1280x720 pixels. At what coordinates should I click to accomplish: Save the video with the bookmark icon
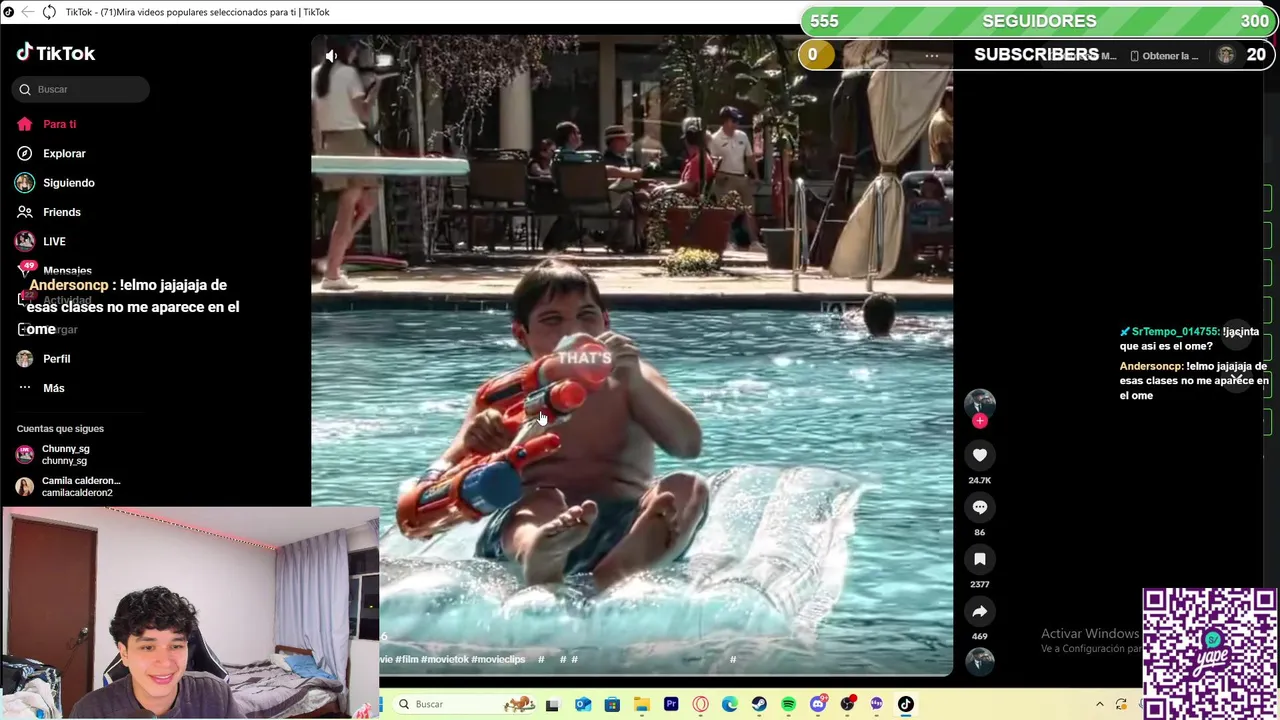tap(980, 559)
